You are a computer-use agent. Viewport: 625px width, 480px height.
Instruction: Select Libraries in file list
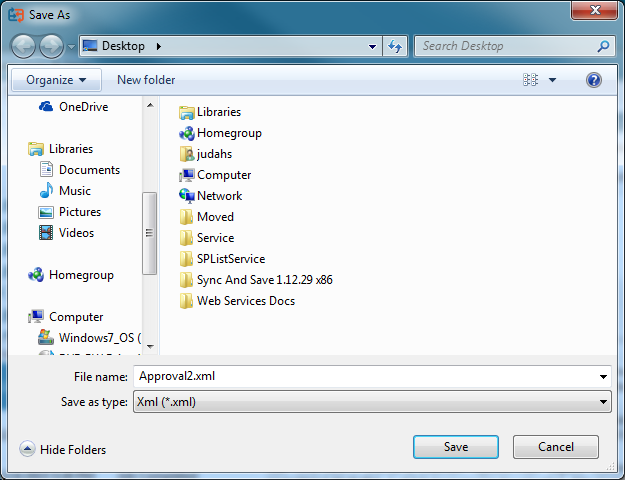pyautogui.click(x=210, y=112)
